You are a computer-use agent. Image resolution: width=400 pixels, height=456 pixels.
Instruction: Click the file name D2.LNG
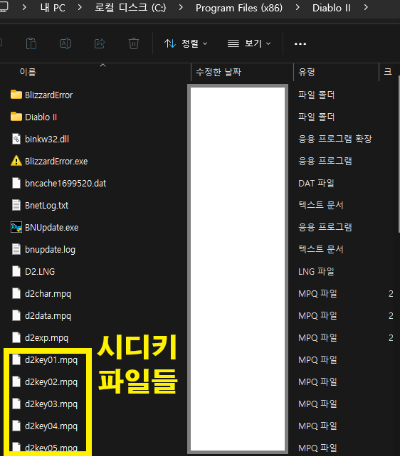[40, 272]
